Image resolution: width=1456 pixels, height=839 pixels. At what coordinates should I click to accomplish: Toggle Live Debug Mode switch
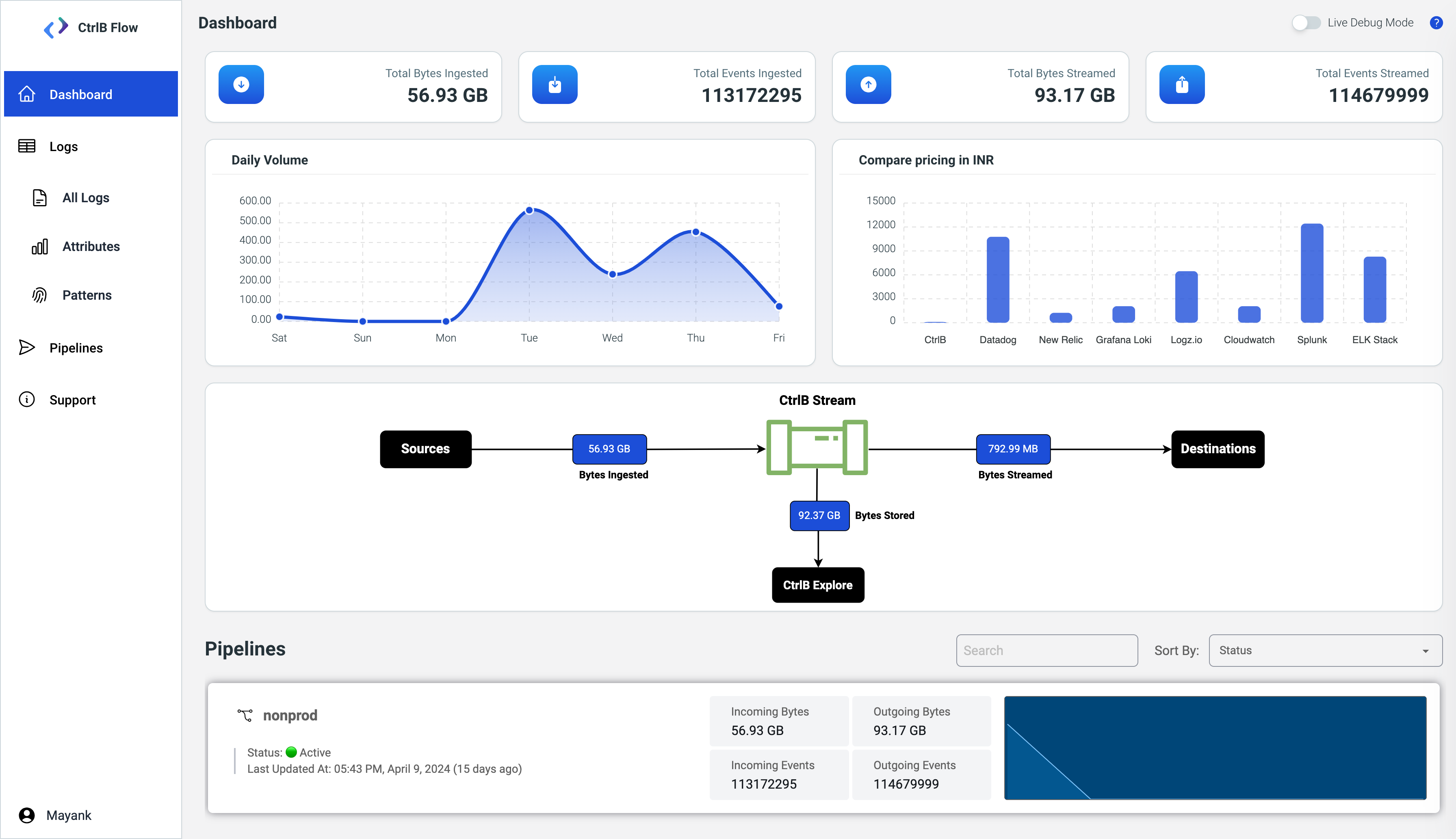(1306, 22)
